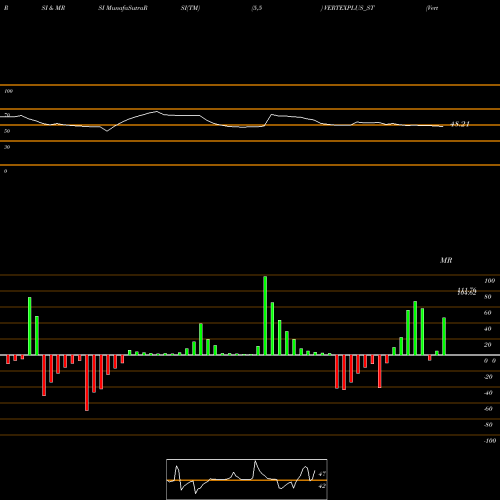Click the 20 label on the MR axis
500x500 pixels.
pyautogui.click(x=488, y=345)
